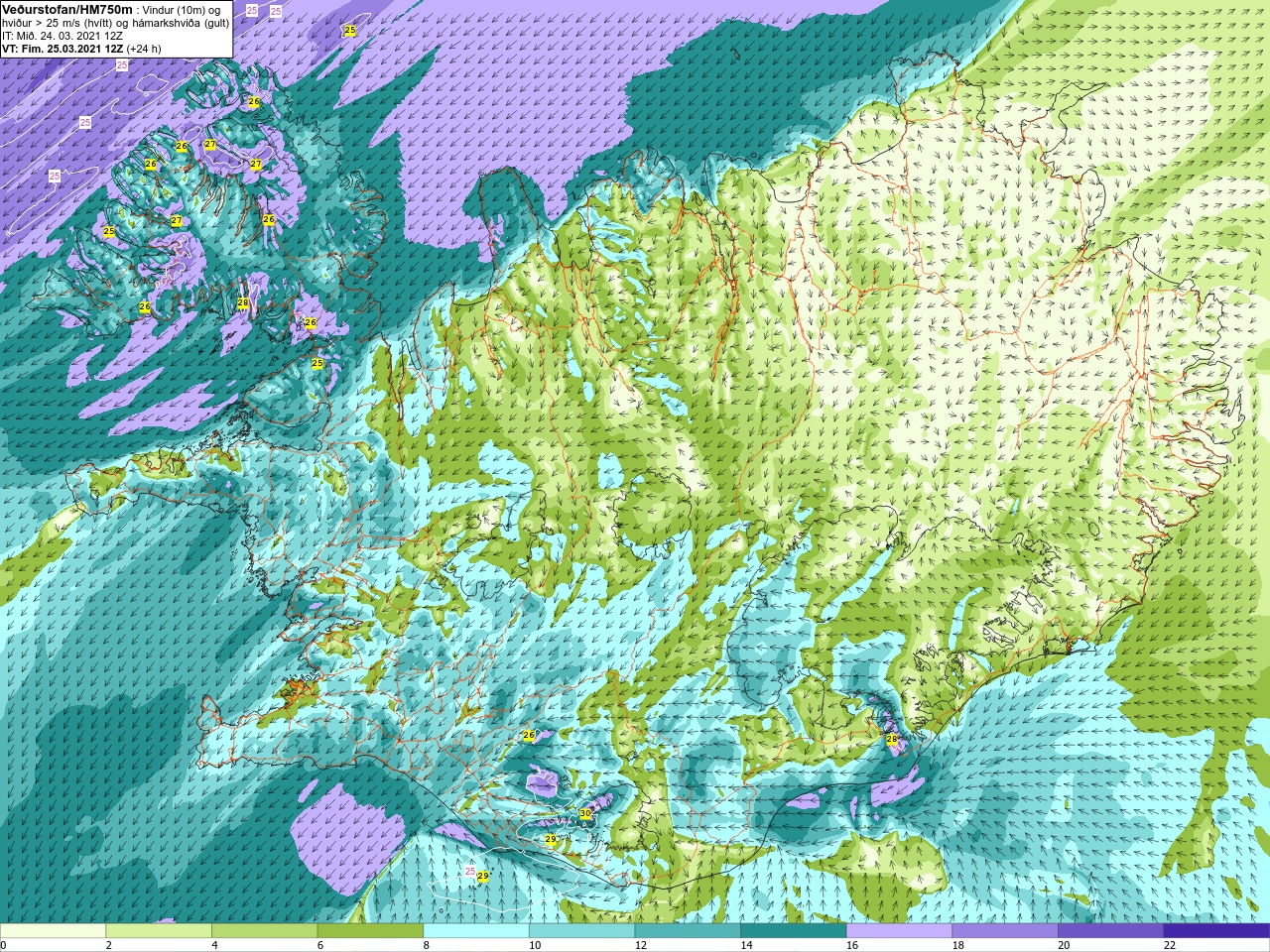Pick the 4–6 m/s green legend segment
This screenshot has width=1270, height=952.
265,931
